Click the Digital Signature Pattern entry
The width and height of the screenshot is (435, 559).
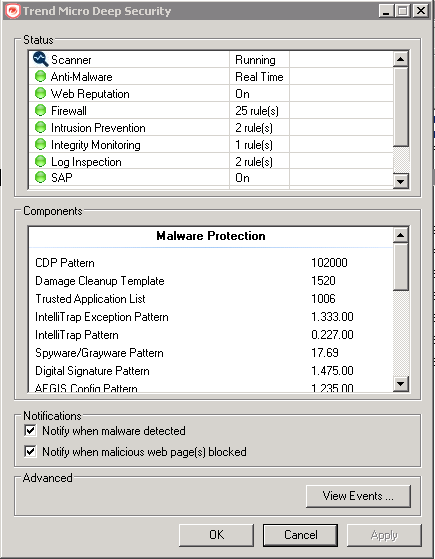92,371
